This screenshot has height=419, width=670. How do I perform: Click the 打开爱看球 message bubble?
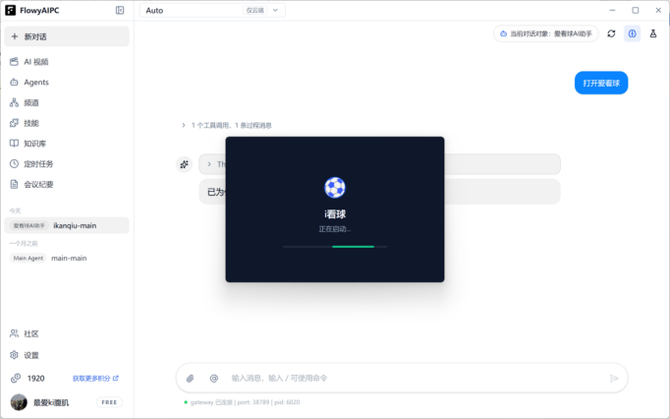point(601,83)
